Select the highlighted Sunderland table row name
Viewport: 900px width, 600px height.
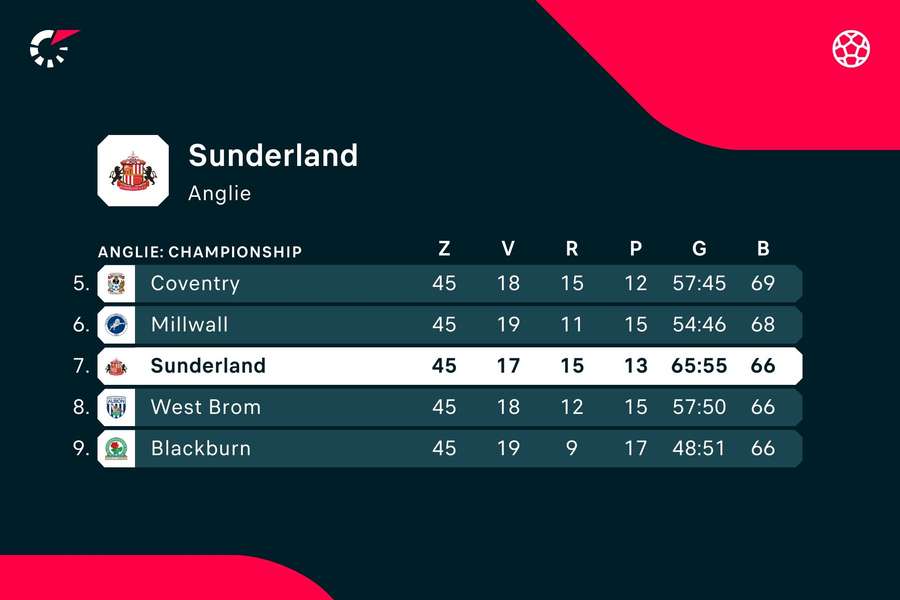[x=208, y=366]
